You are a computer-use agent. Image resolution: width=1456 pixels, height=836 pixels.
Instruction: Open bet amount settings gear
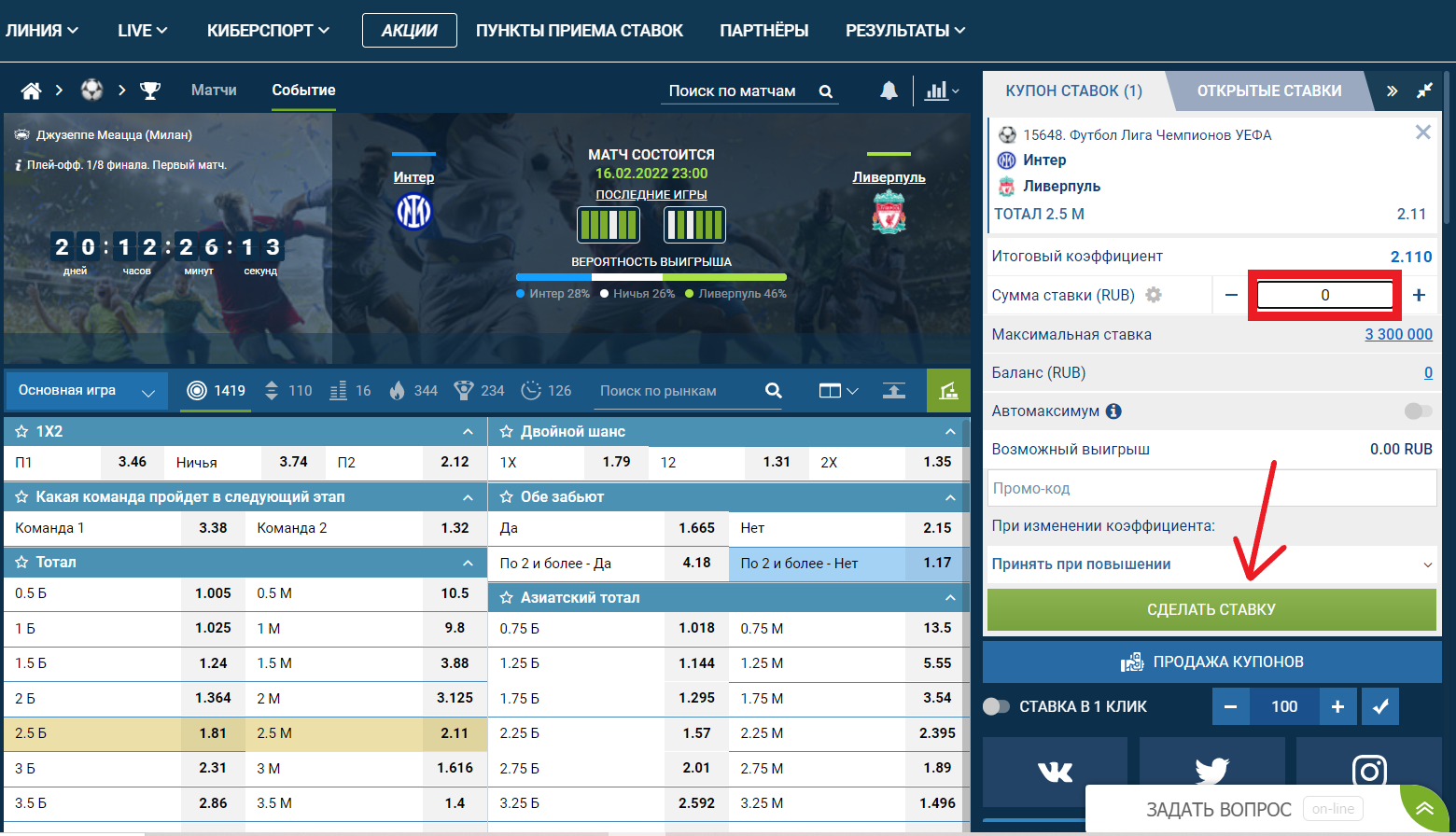1154,295
